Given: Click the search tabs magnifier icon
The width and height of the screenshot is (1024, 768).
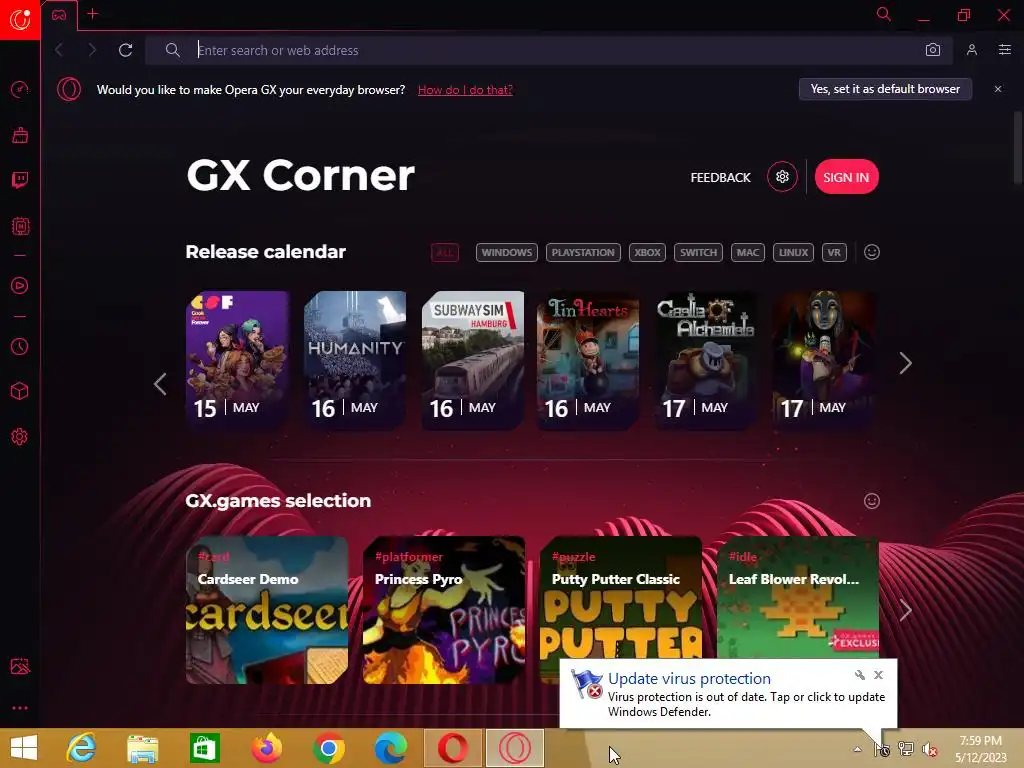Looking at the screenshot, I should [884, 14].
